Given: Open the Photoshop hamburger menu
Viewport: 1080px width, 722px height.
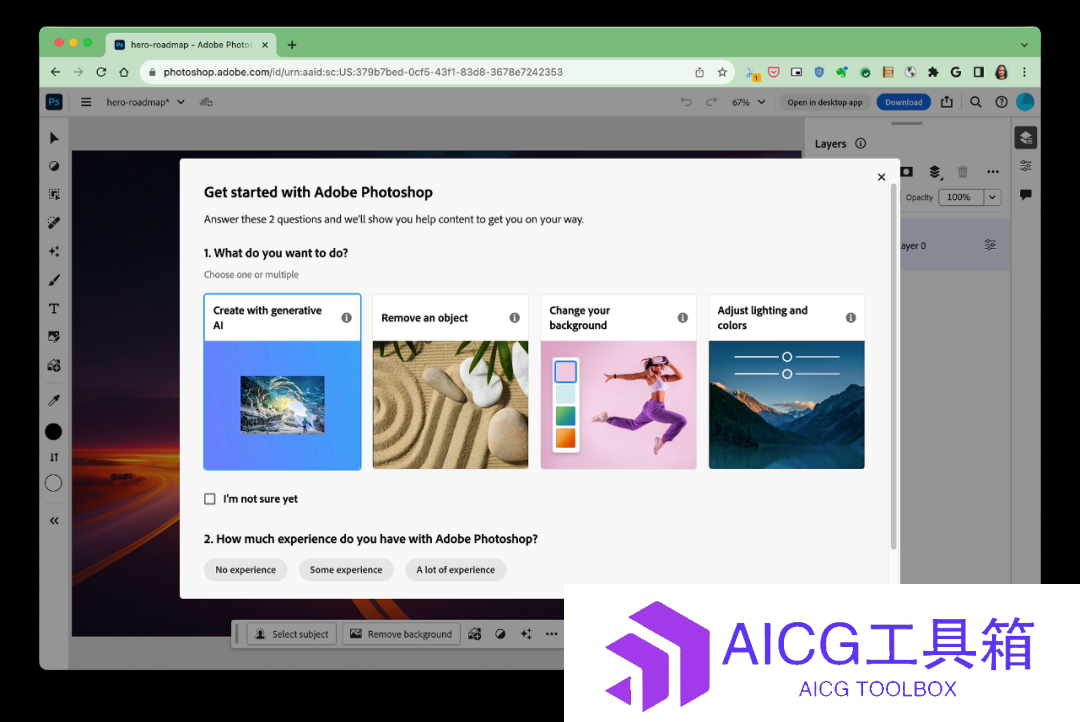Looking at the screenshot, I should tap(86, 102).
